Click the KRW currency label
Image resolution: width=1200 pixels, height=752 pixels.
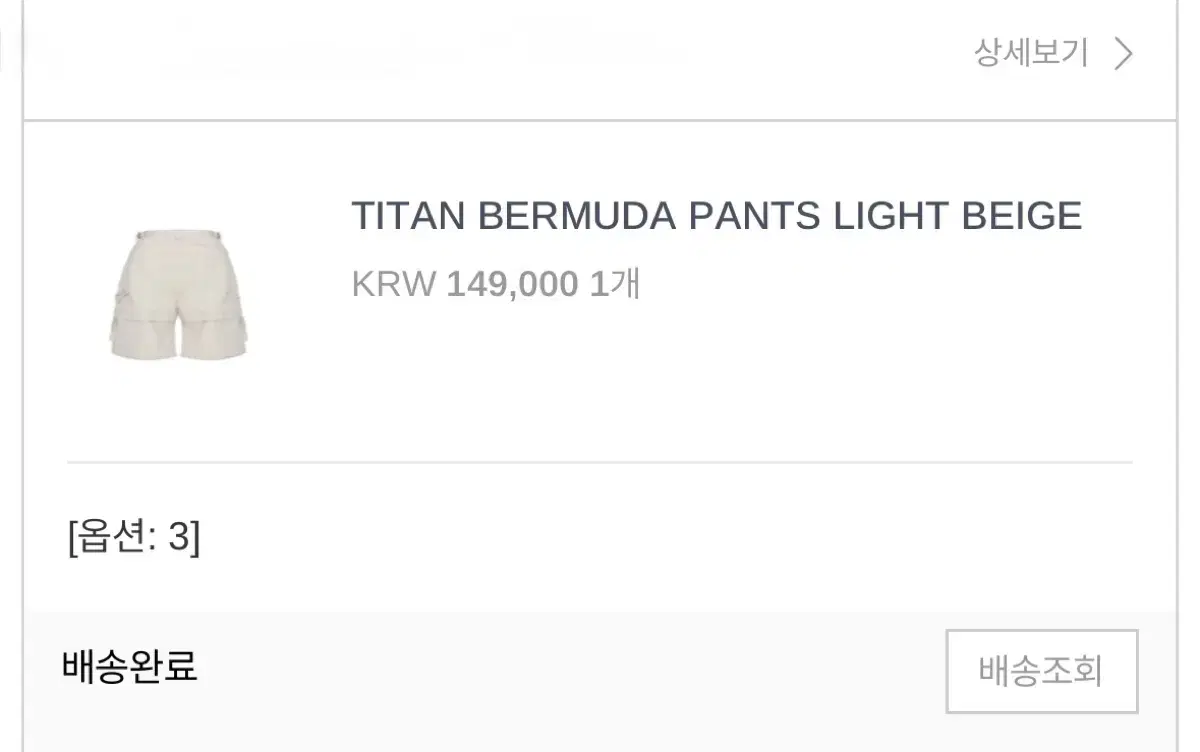(x=393, y=285)
